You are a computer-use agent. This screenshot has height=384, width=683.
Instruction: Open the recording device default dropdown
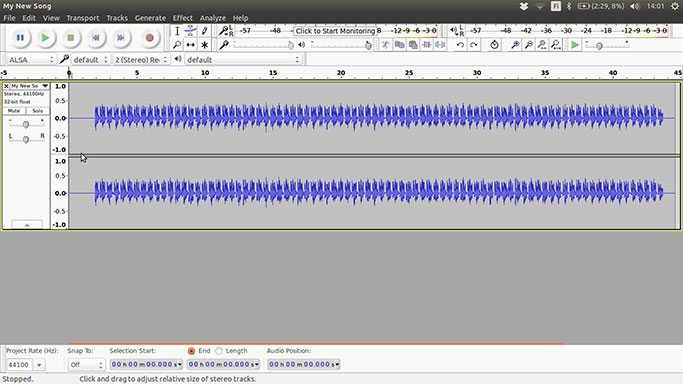pyautogui.click(x=90, y=60)
